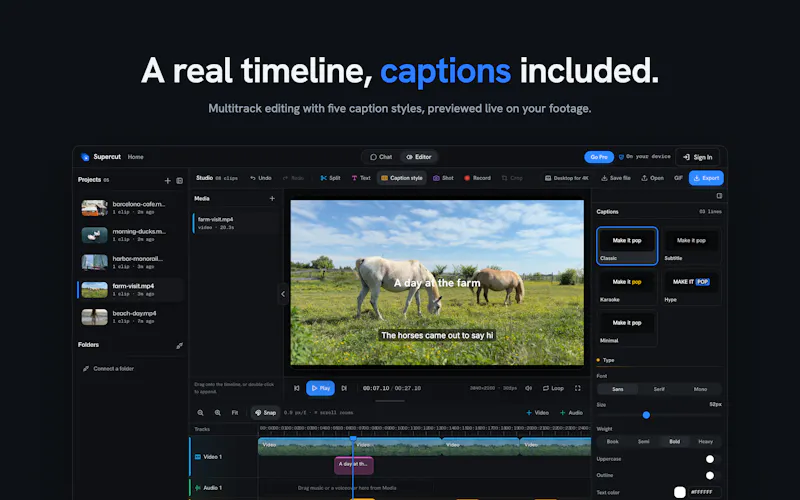Zoom out the timeline
Screen dimensions: 800x500
click(201, 413)
